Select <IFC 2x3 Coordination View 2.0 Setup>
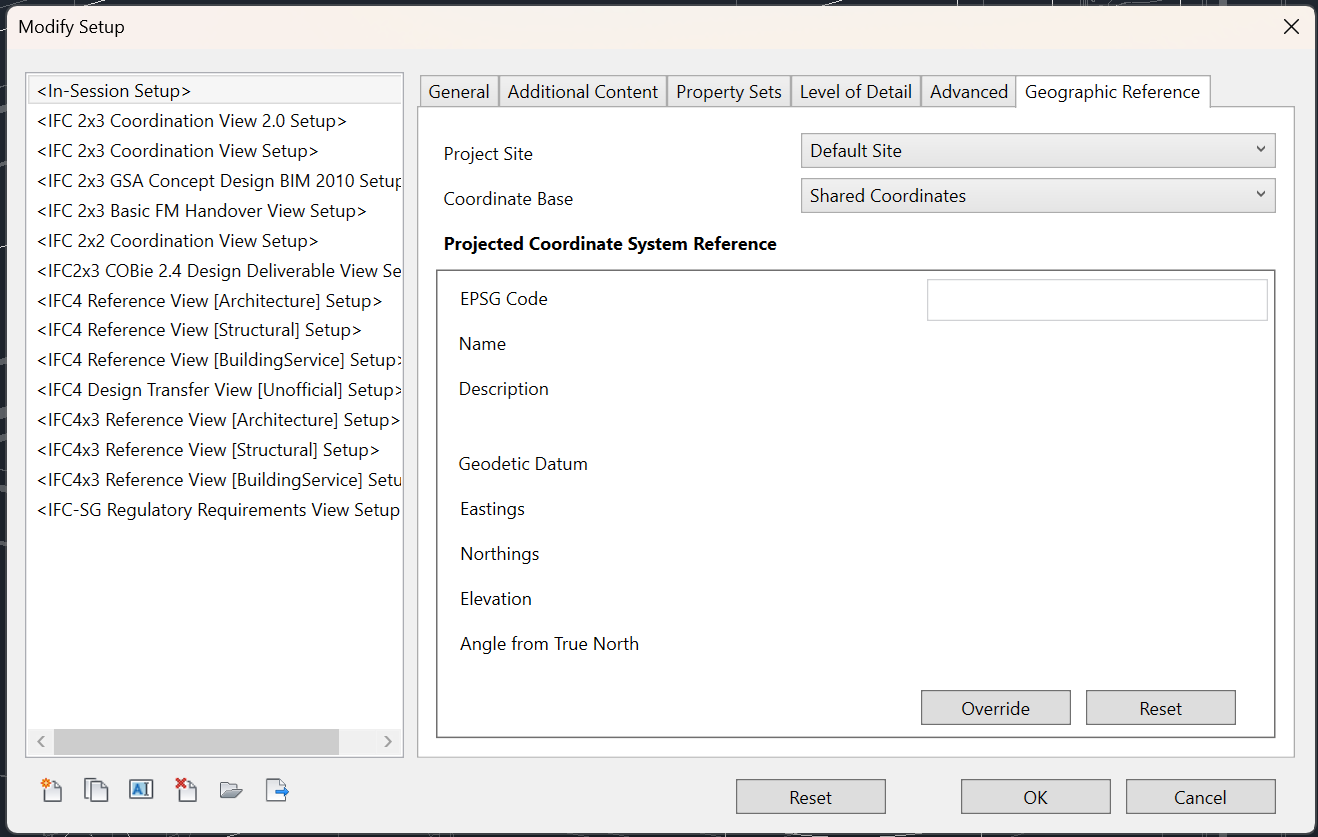The height and width of the screenshot is (837, 1318). tap(215, 121)
